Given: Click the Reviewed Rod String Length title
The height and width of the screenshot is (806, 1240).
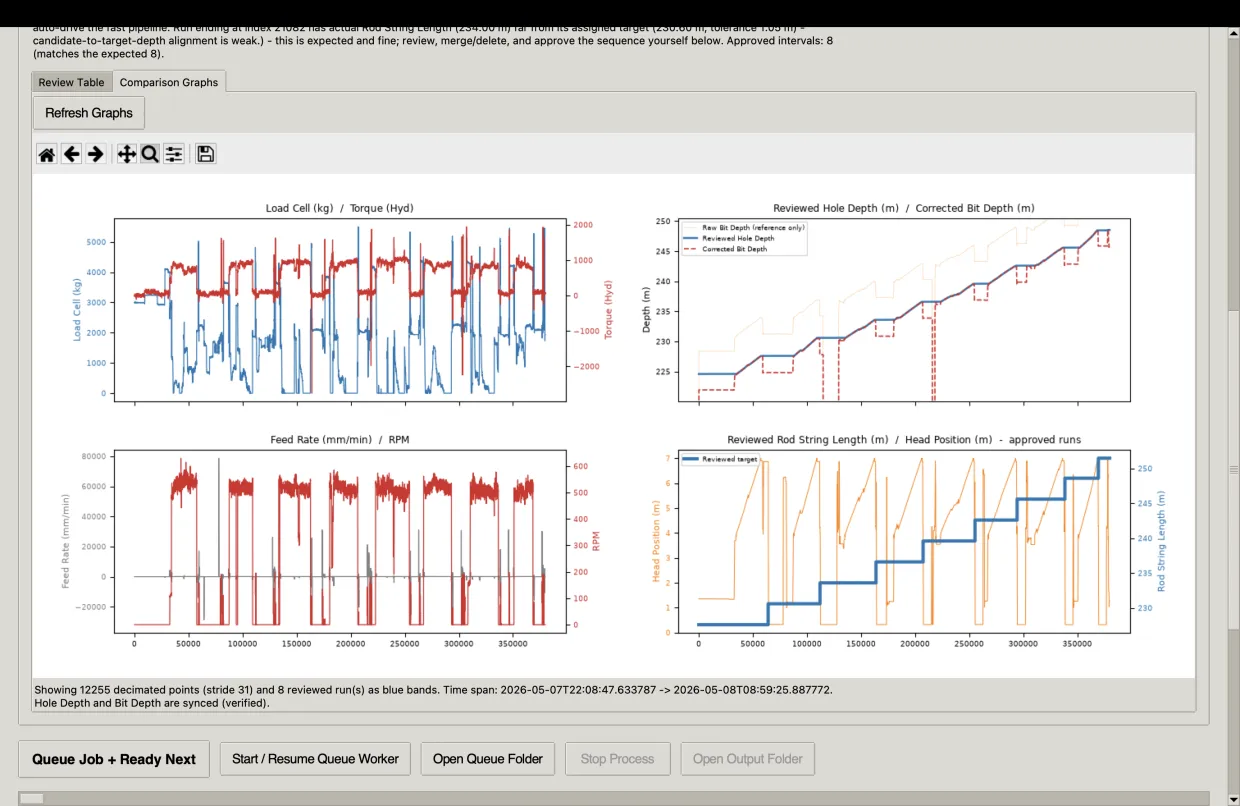Looking at the screenshot, I should pos(904,439).
